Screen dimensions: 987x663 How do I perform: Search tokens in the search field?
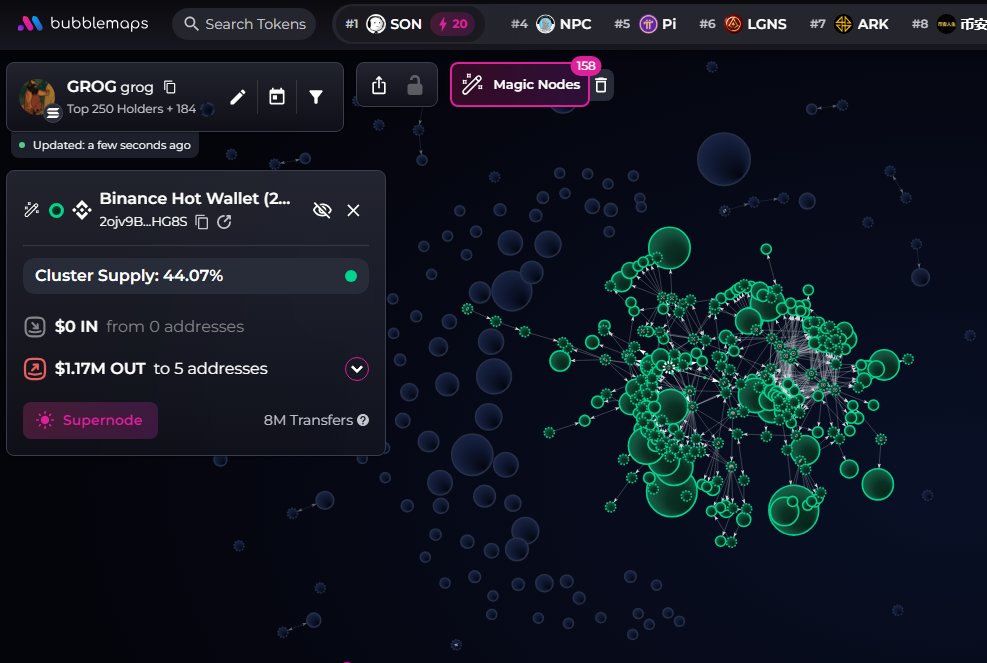244,24
